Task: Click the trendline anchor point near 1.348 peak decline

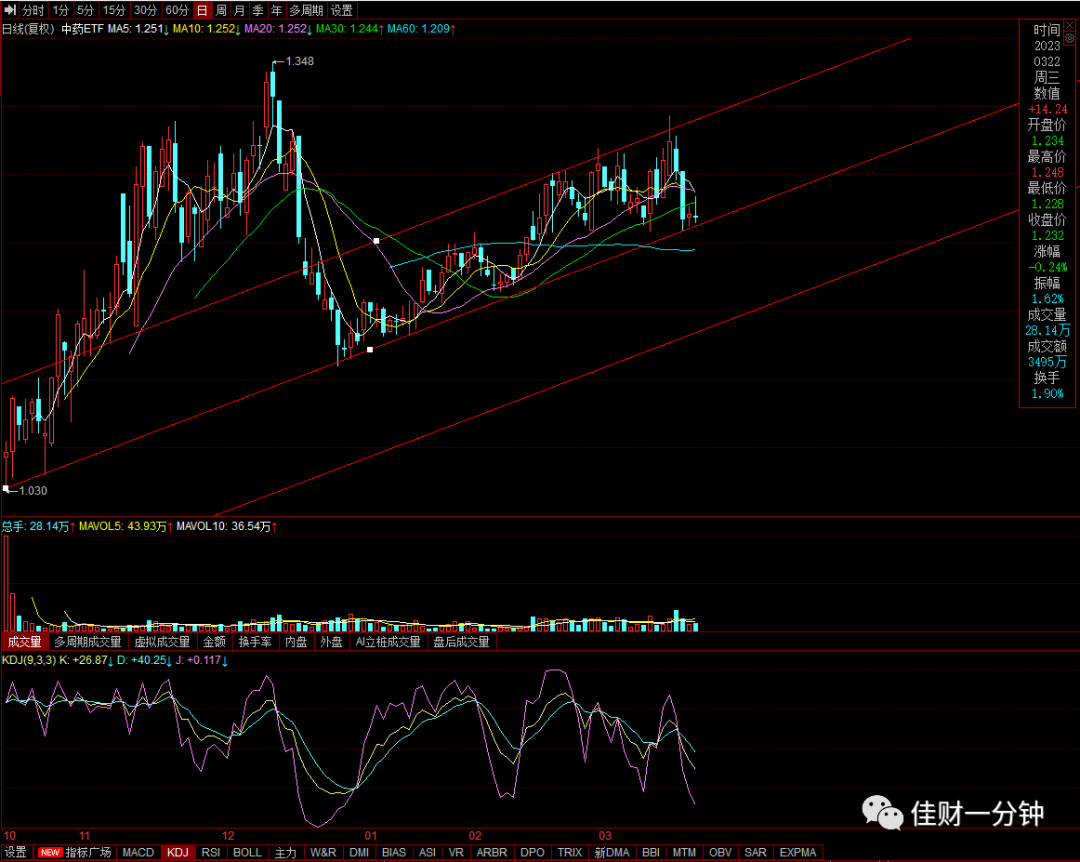Action: click(376, 240)
